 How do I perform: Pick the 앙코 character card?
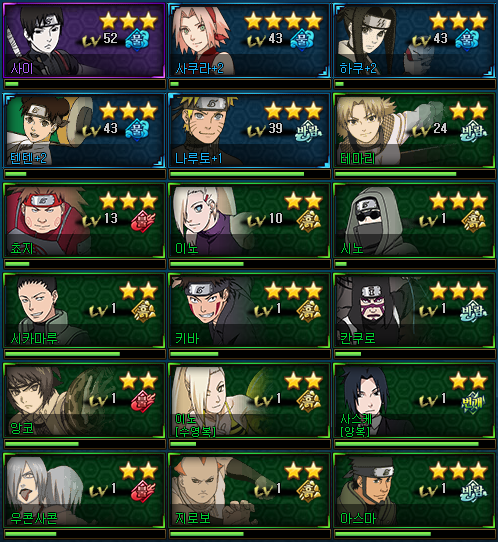tap(84, 401)
